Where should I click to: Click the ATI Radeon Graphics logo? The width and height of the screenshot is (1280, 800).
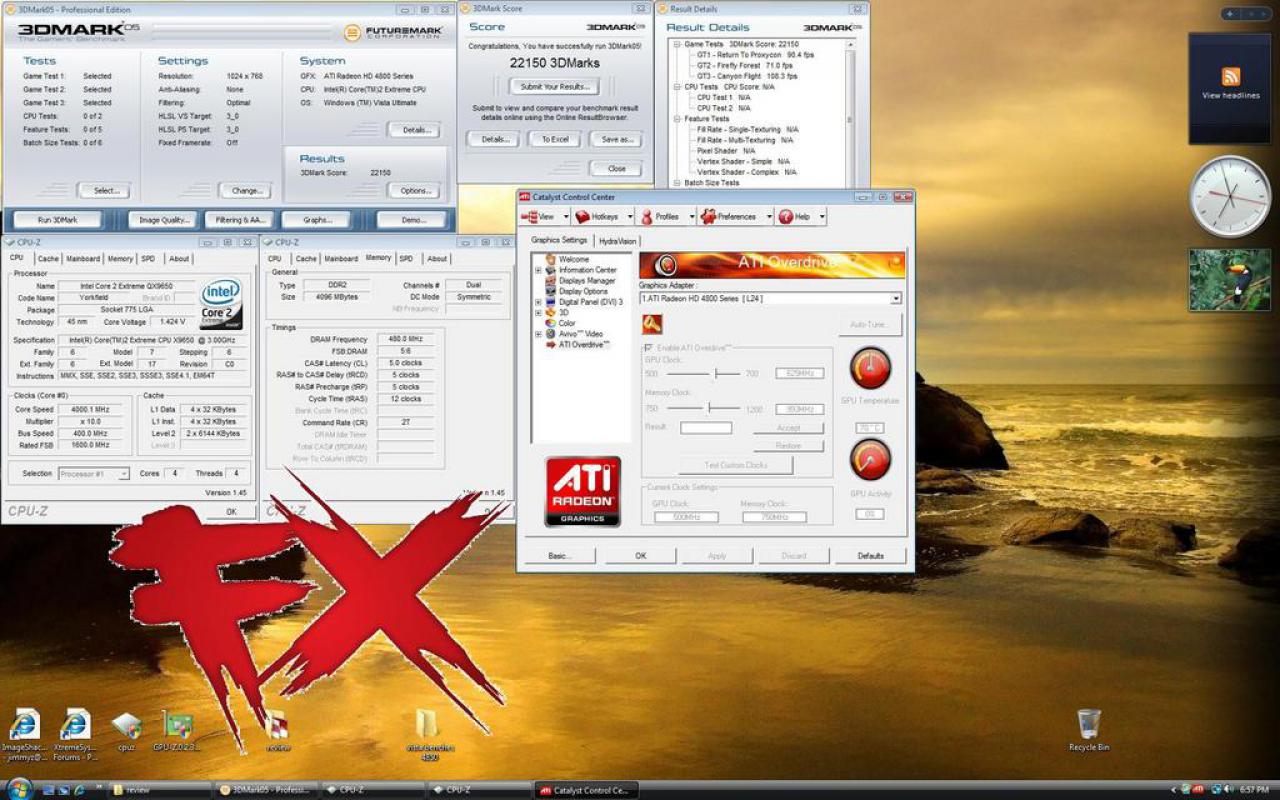(x=583, y=492)
